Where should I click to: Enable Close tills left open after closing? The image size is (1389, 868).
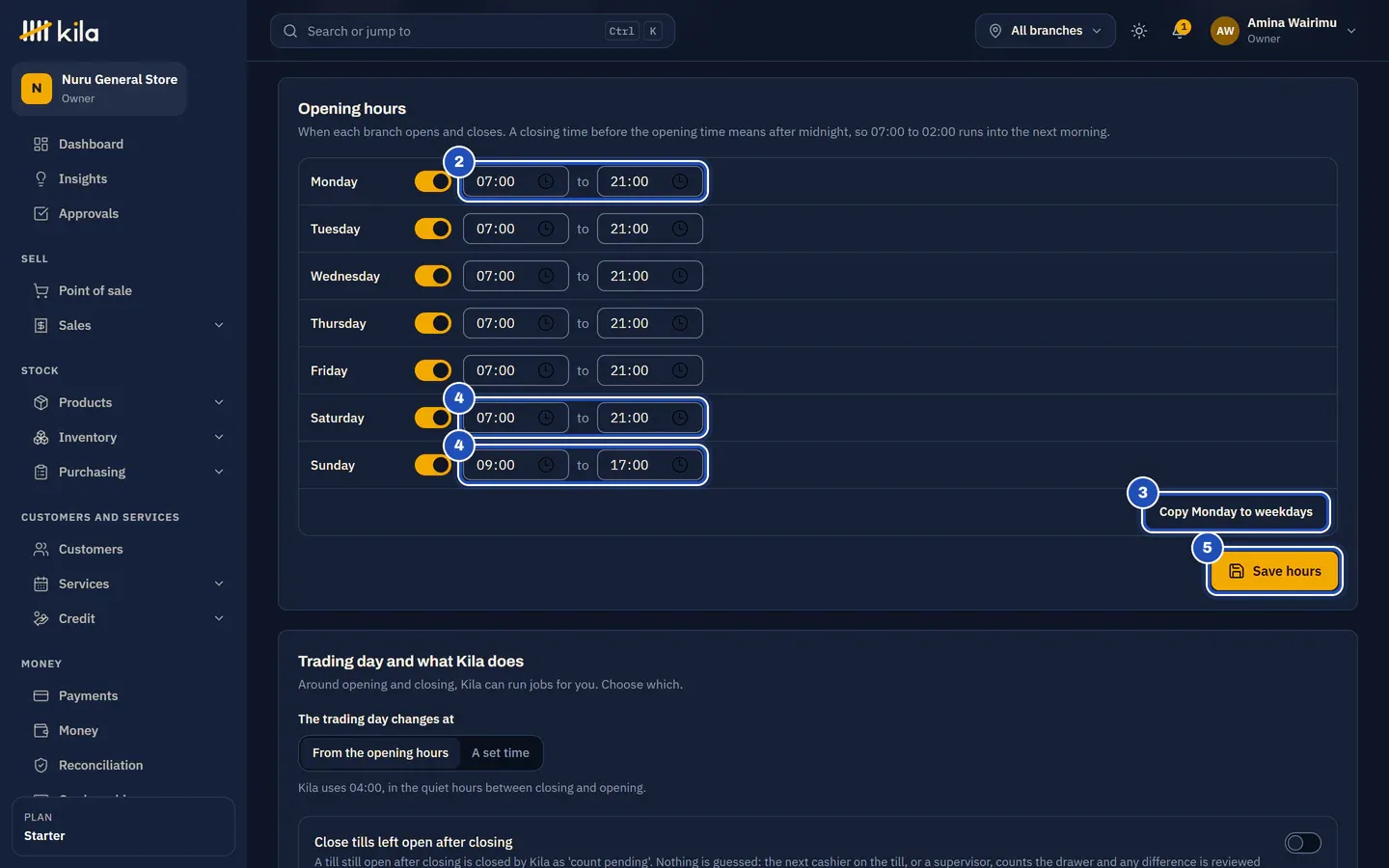point(1303,843)
